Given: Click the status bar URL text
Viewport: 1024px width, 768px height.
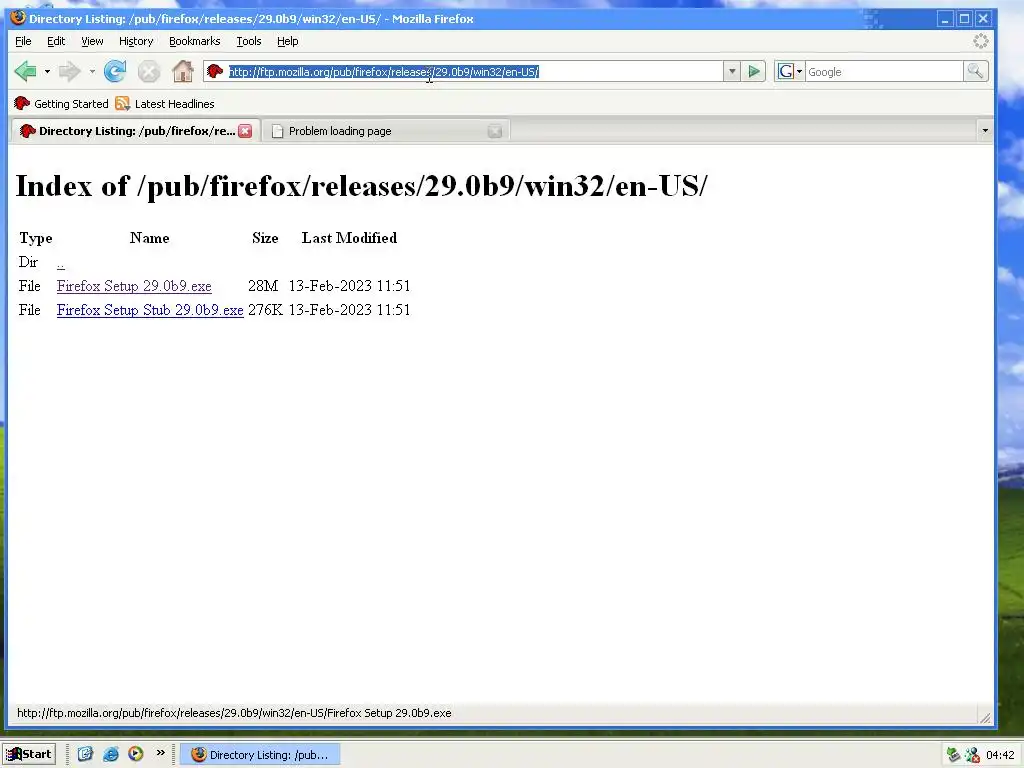Looking at the screenshot, I should click(x=234, y=713).
